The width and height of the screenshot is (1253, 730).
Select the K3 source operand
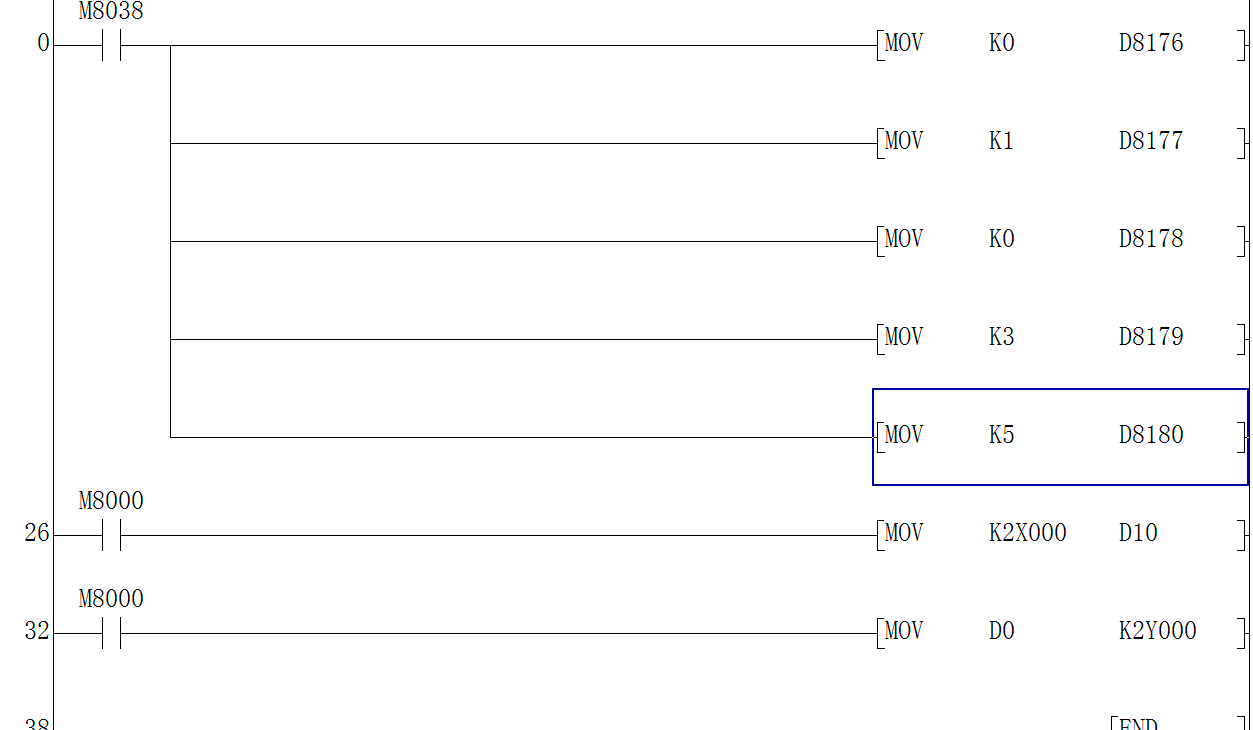(1001, 338)
